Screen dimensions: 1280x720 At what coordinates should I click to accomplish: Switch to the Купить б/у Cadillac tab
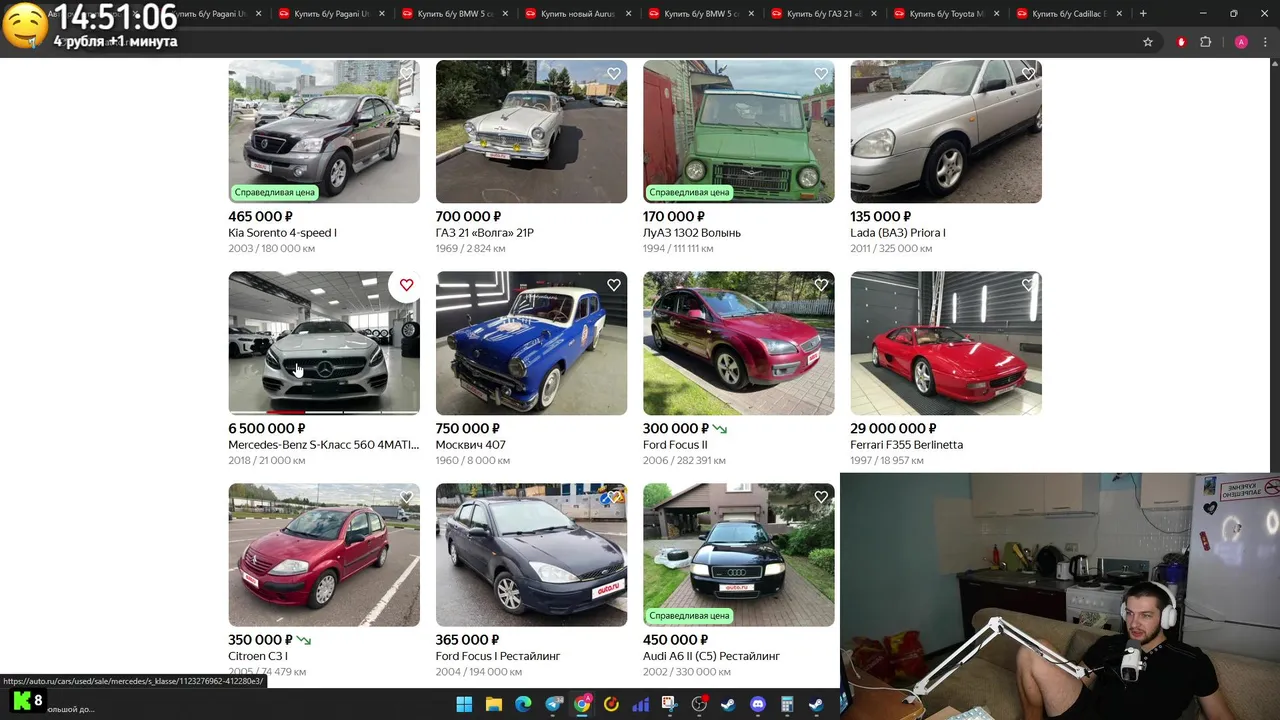pos(1071,14)
